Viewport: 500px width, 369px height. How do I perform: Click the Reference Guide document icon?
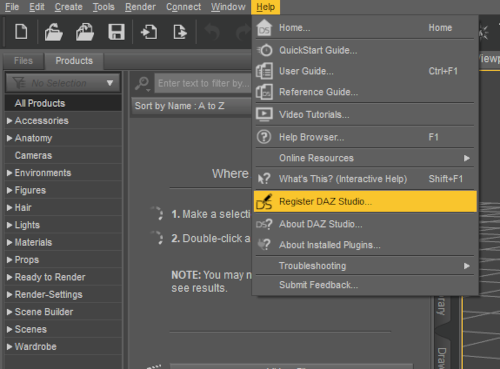click(264, 92)
